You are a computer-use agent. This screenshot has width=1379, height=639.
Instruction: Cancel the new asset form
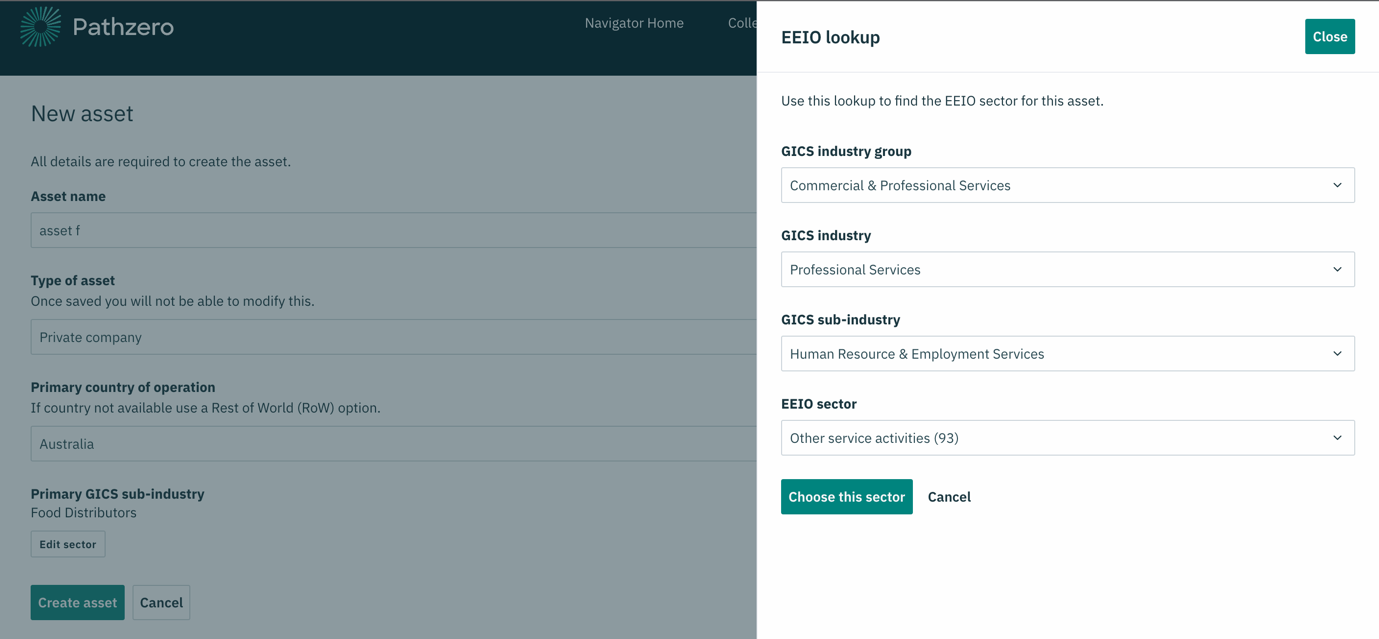(161, 603)
